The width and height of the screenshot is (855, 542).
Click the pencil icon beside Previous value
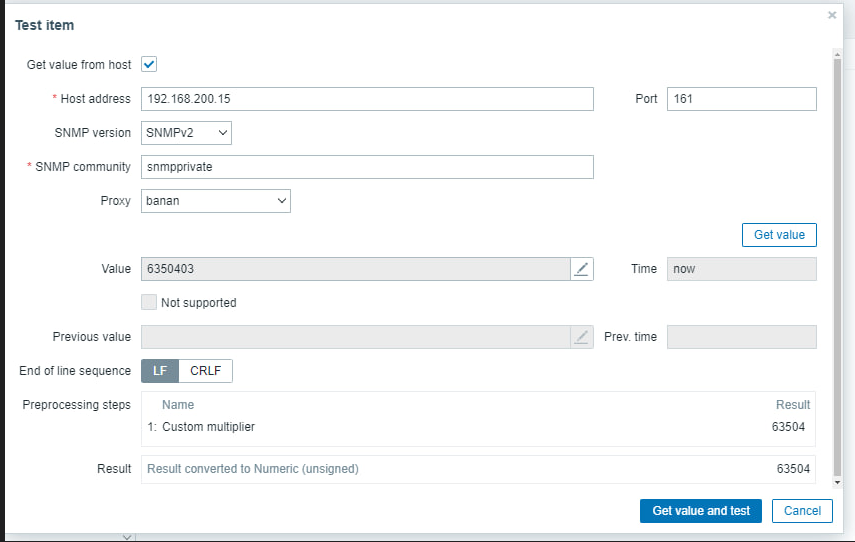click(582, 337)
